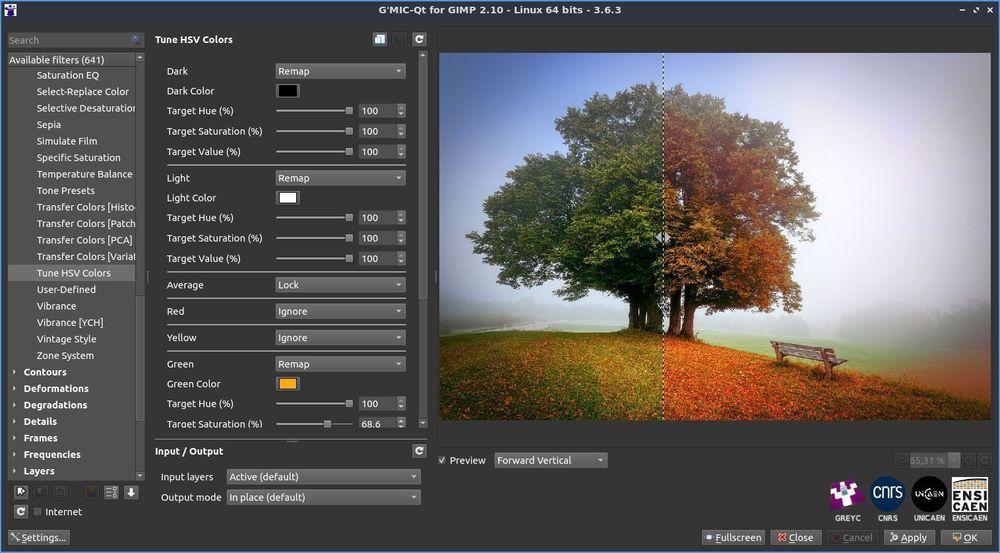
Task: Click the G'MIC window icon in title bar
Action: (10, 10)
